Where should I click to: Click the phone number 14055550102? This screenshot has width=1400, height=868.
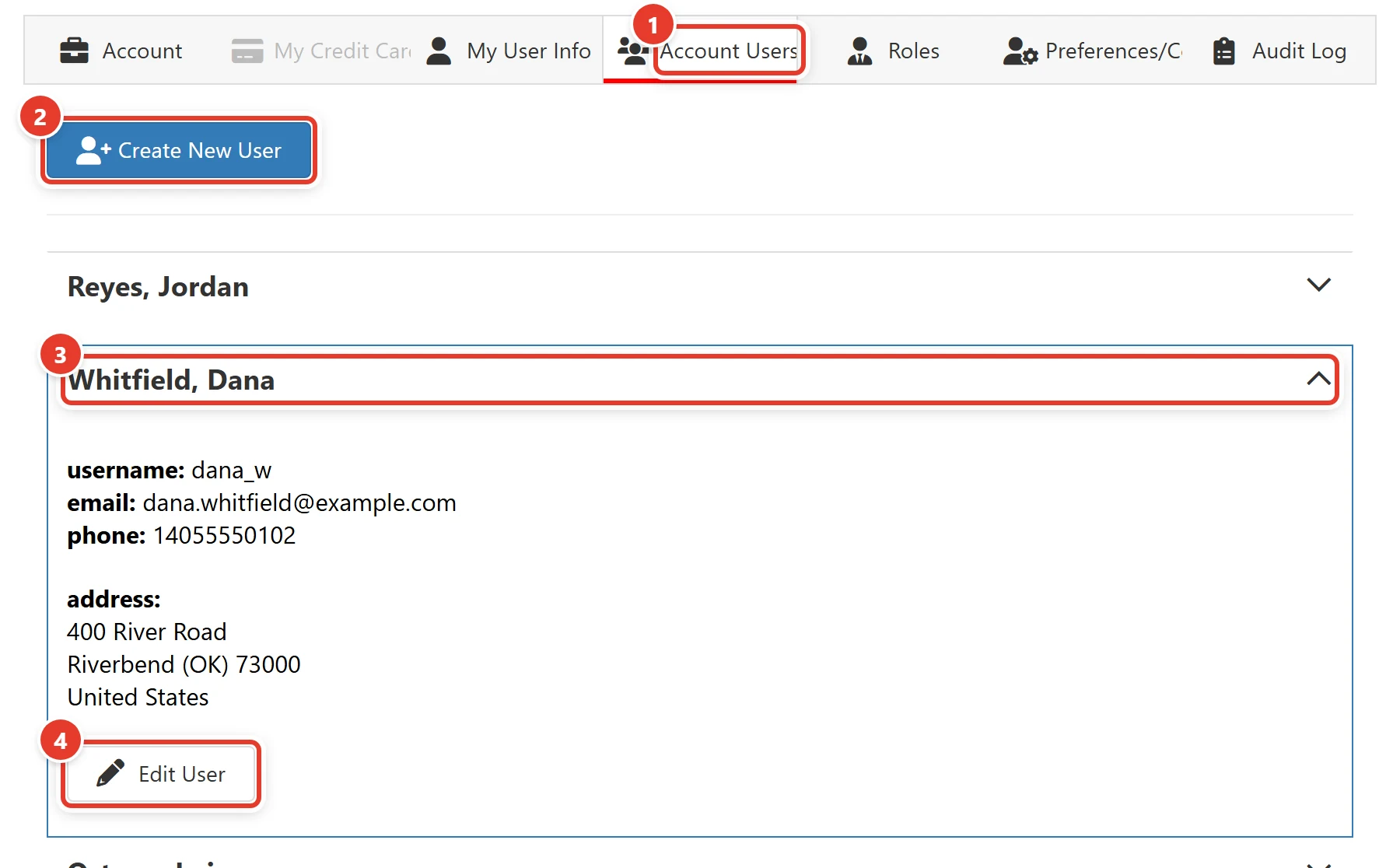[x=224, y=536]
